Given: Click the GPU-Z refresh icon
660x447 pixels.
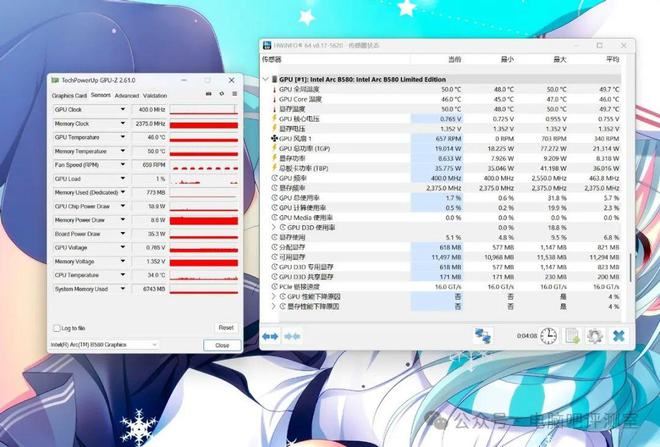Looking at the screenshot, I should coord(221,94).
